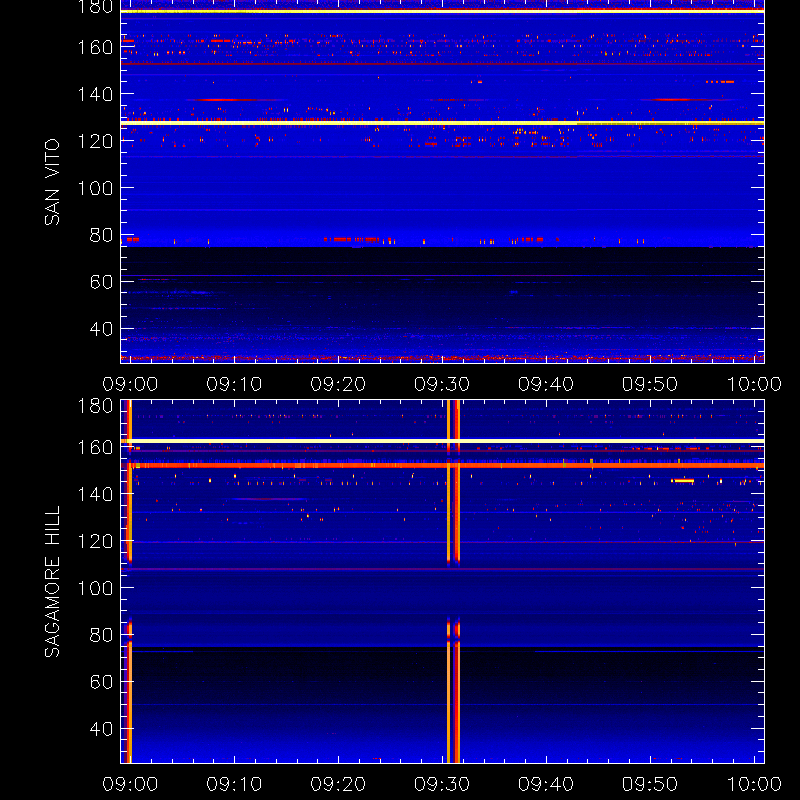Click the 09:00 time label under Sagamore Hill plot

click(130, 784)
